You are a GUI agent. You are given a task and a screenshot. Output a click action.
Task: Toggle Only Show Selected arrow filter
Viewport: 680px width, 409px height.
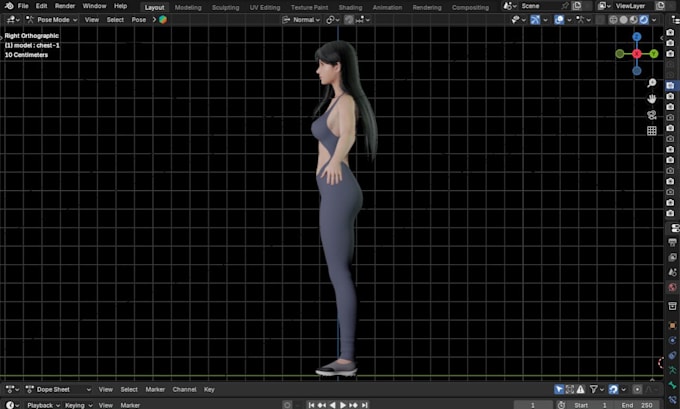click(559, 389)
